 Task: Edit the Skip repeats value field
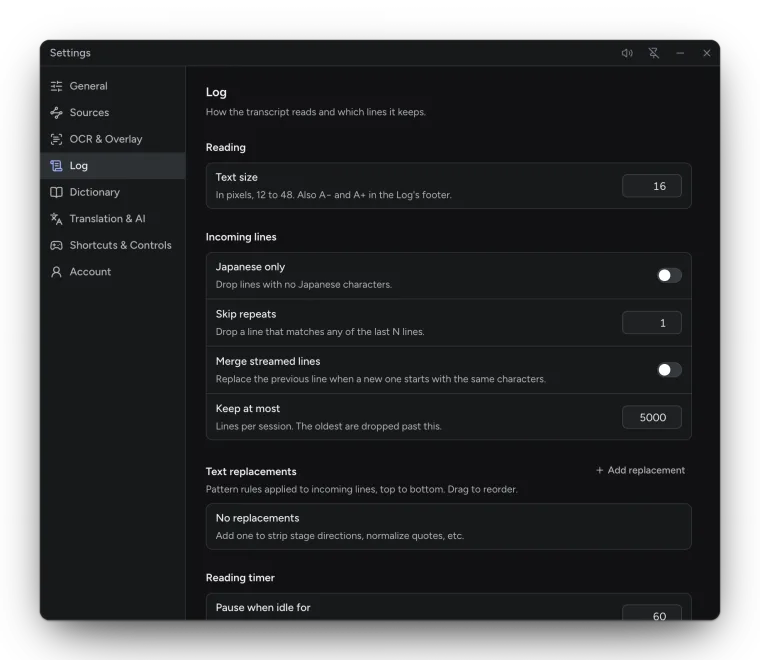pyautogui.click(x=651, y=323)
